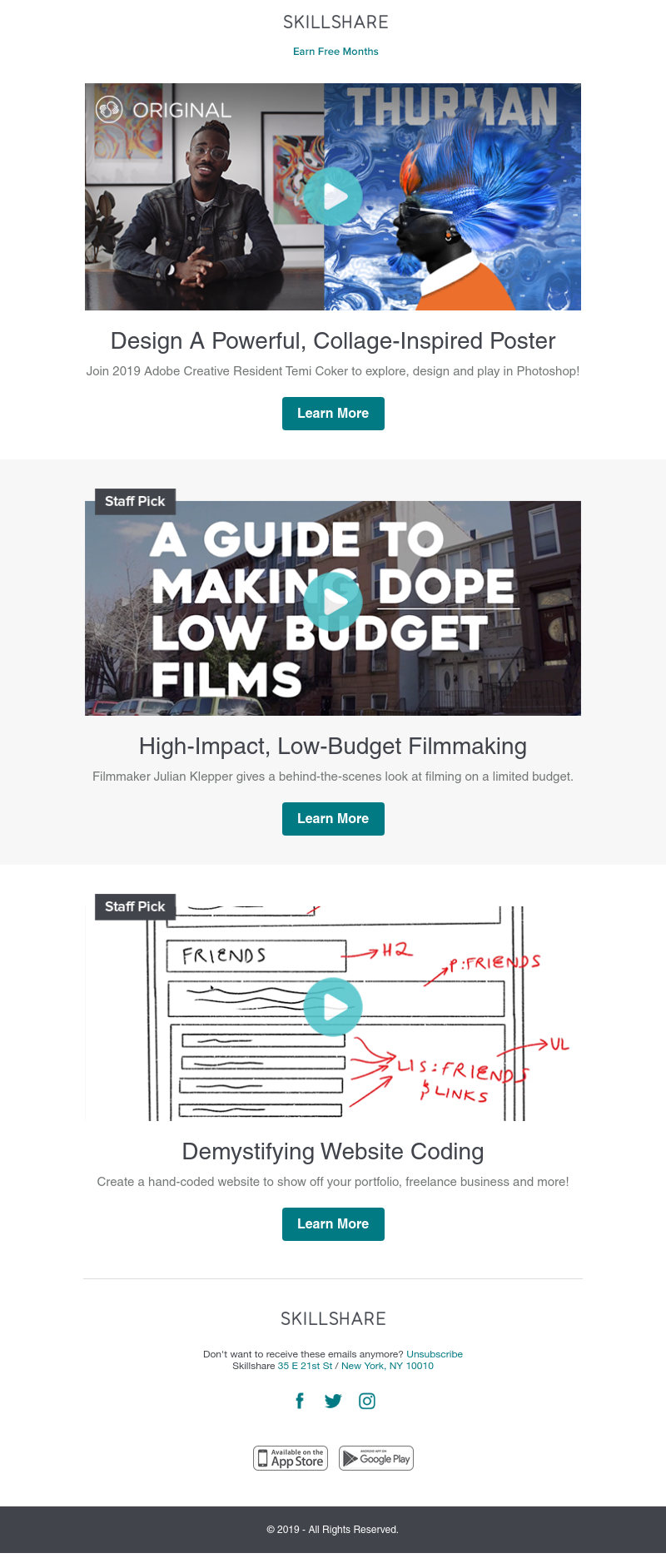Click the Temi Coker description text
Image resolution: width=666 pixels, height=1568 pixels.
[333, 371]
